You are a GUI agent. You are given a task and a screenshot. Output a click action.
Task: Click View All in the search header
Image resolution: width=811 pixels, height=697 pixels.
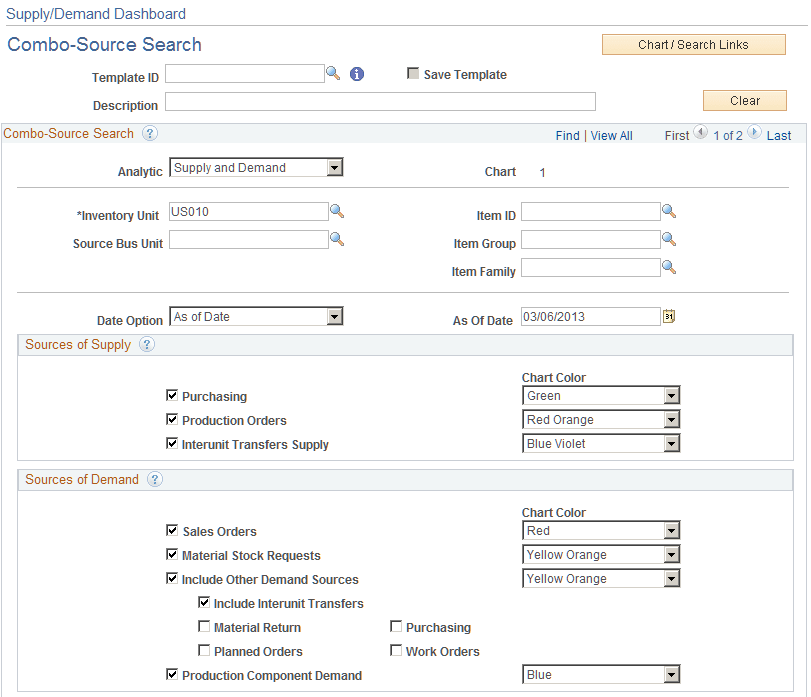coord(611,135)
